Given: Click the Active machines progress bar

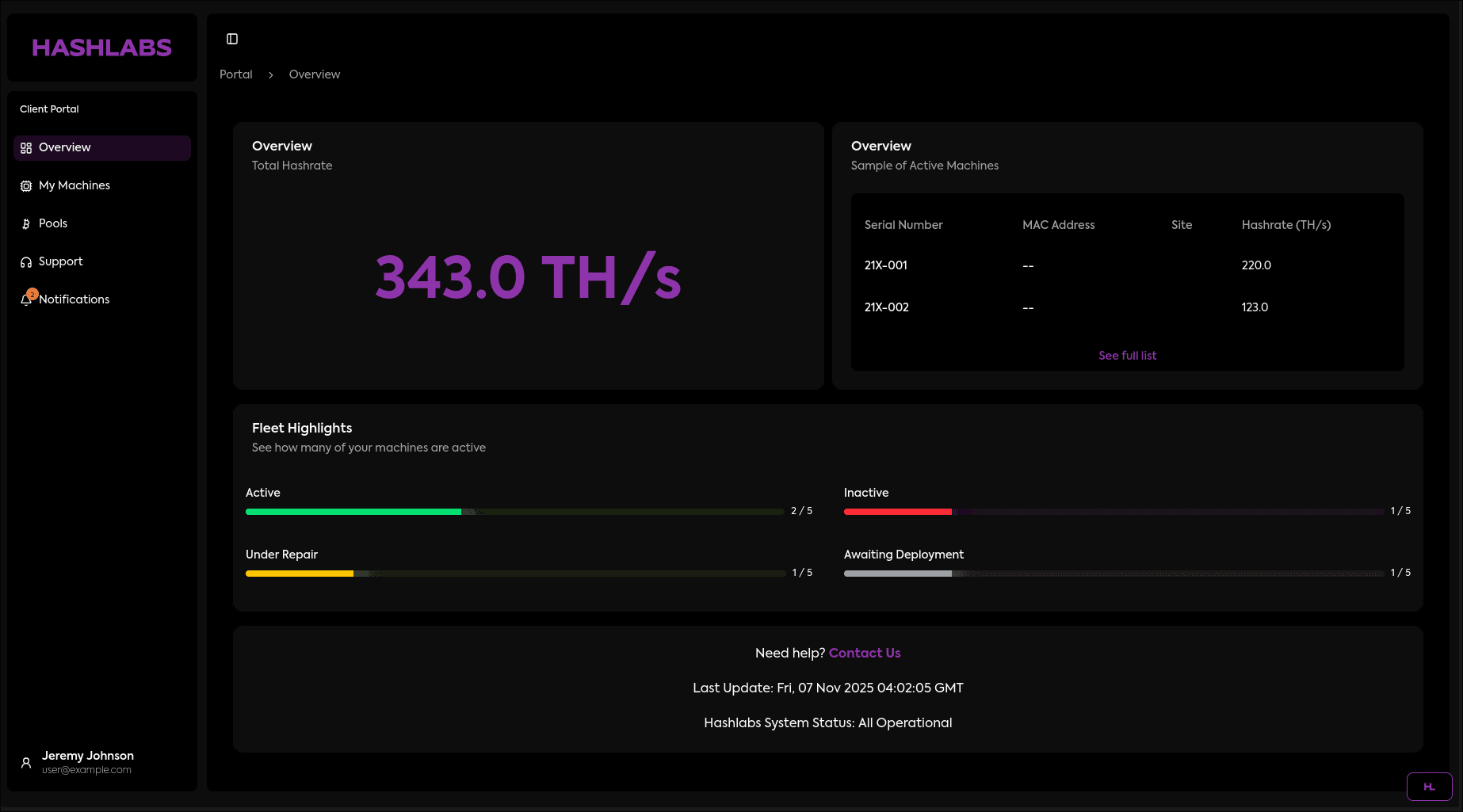Looking at the screenshot, I should (x=515, y=511).
